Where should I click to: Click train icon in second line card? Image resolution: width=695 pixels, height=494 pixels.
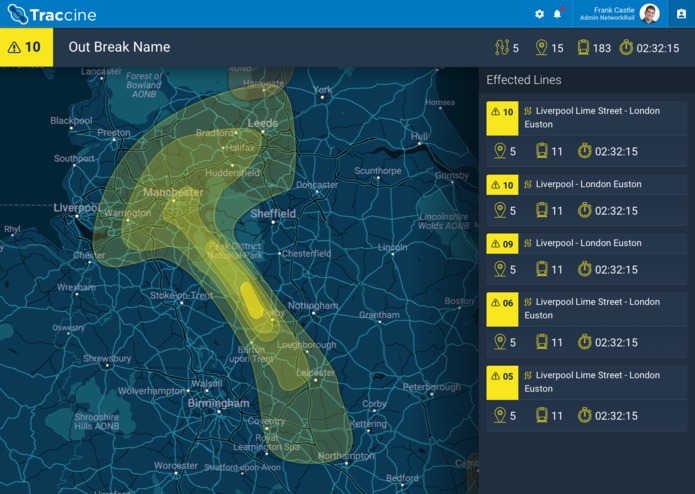click(542, 210)
